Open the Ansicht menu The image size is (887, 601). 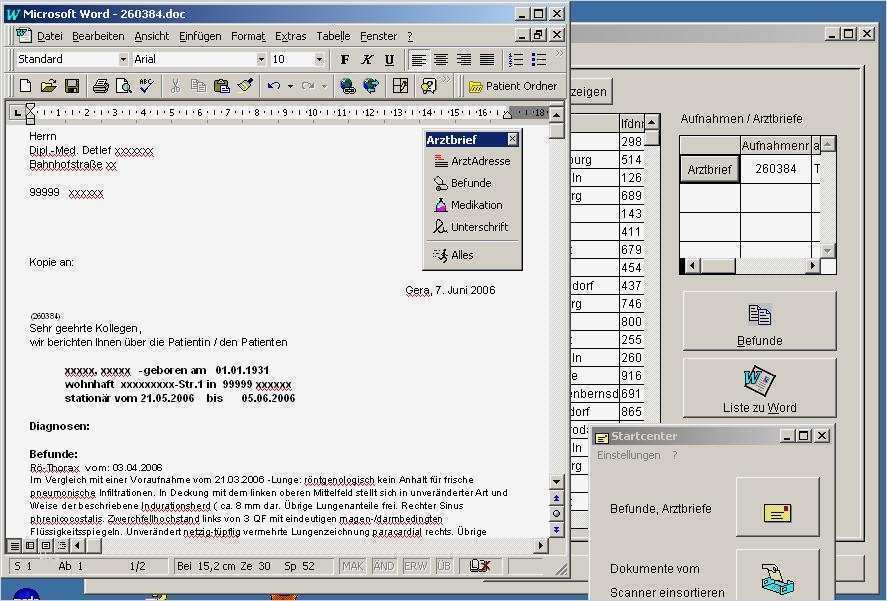[152, 36]
